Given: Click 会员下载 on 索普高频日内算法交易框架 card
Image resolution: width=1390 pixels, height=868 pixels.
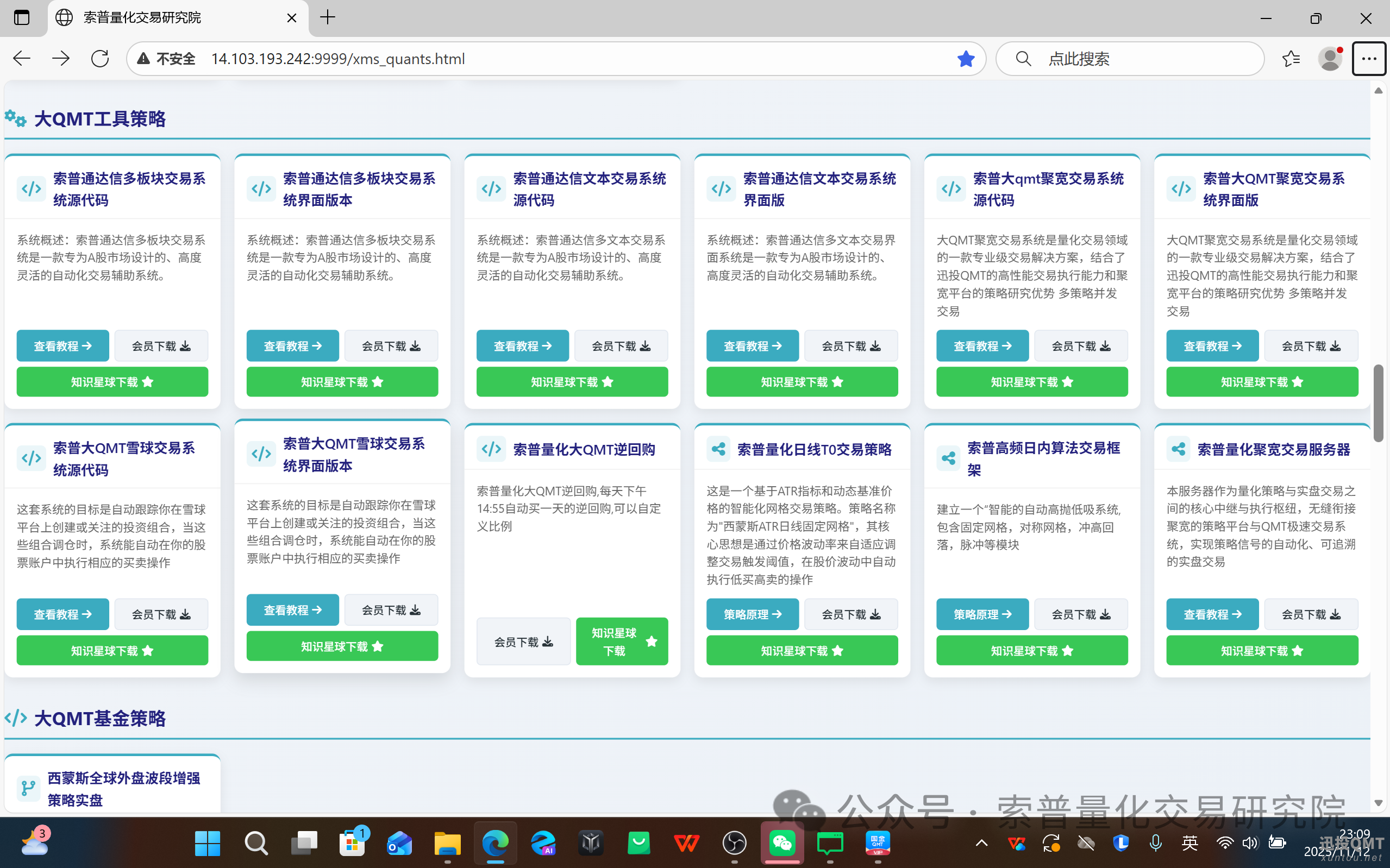Looking at the screenshot, I should (1081, 614).
